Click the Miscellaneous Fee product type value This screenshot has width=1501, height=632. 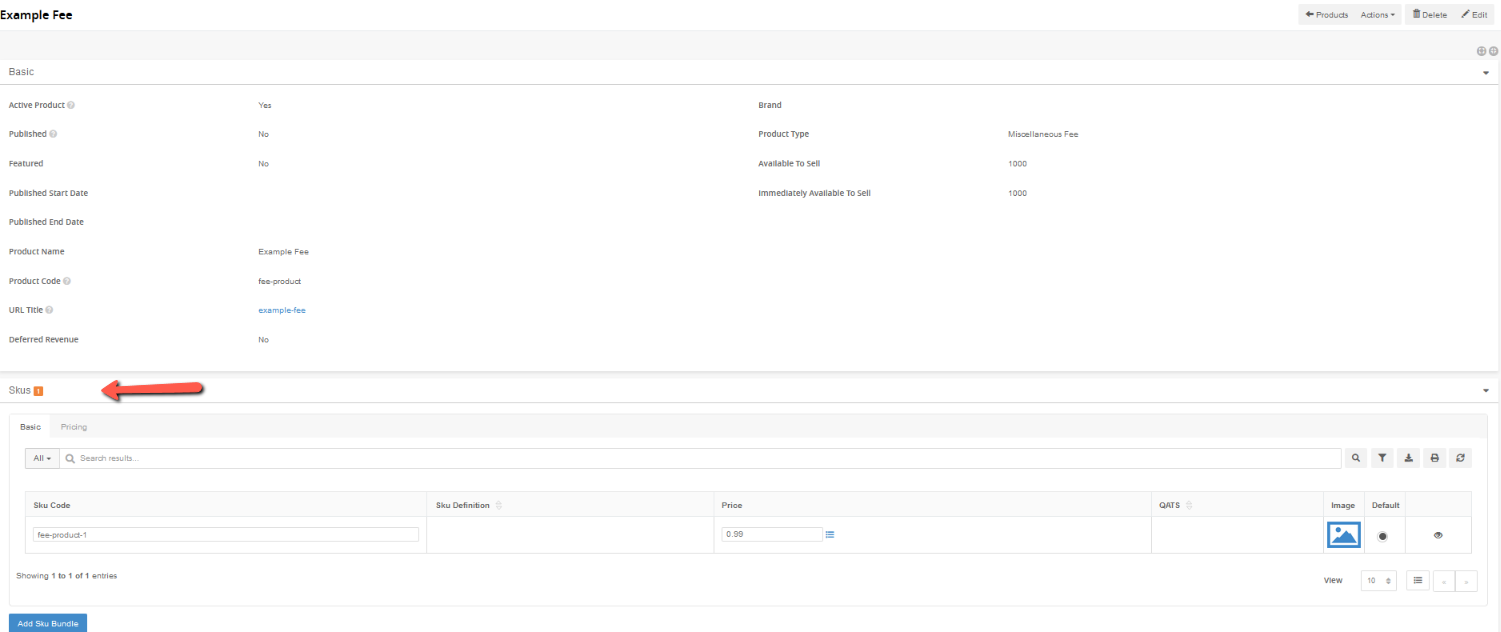point(1043,134)
